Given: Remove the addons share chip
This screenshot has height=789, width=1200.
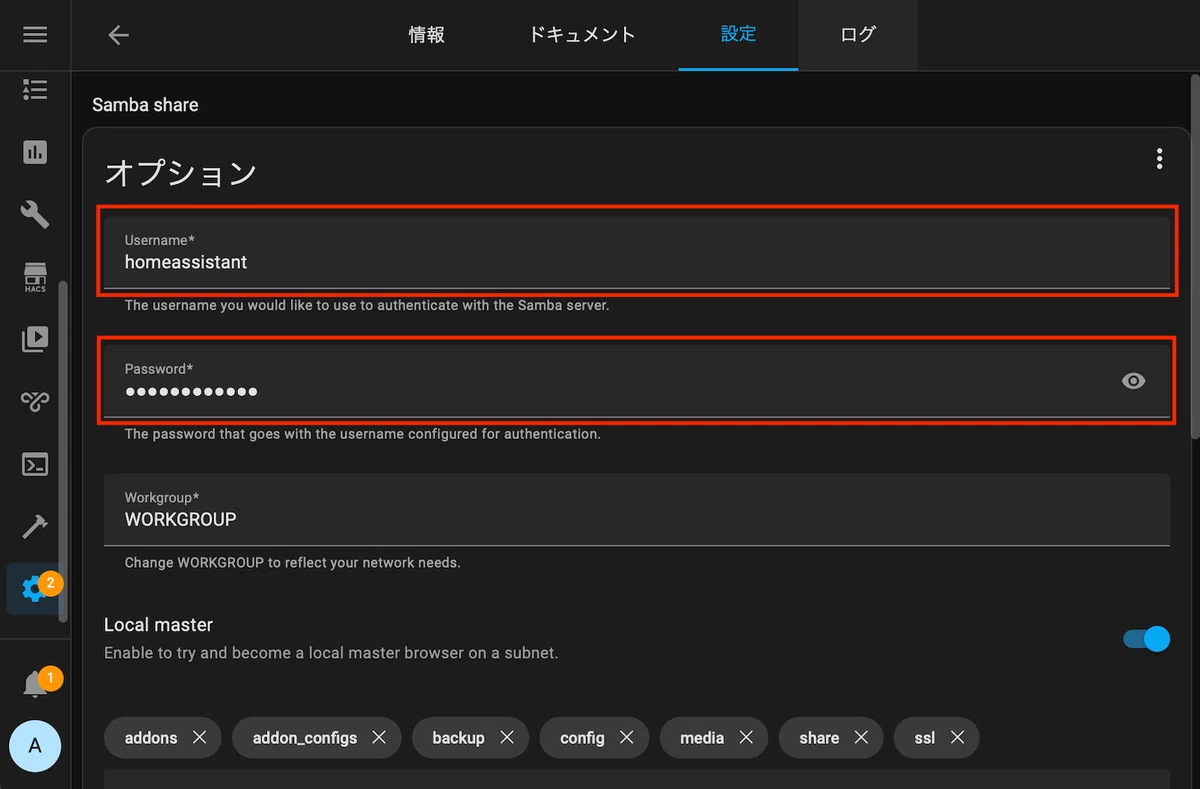Looking at the screenshot, I should (199, 737).
